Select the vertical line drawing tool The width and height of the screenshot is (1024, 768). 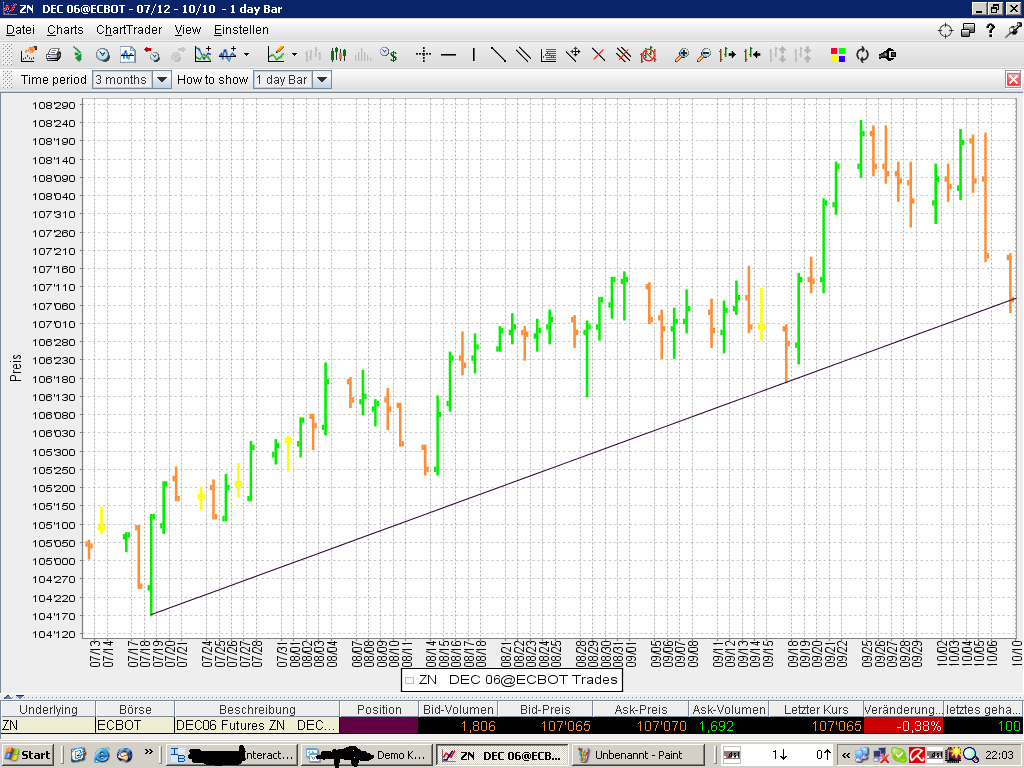473,55
